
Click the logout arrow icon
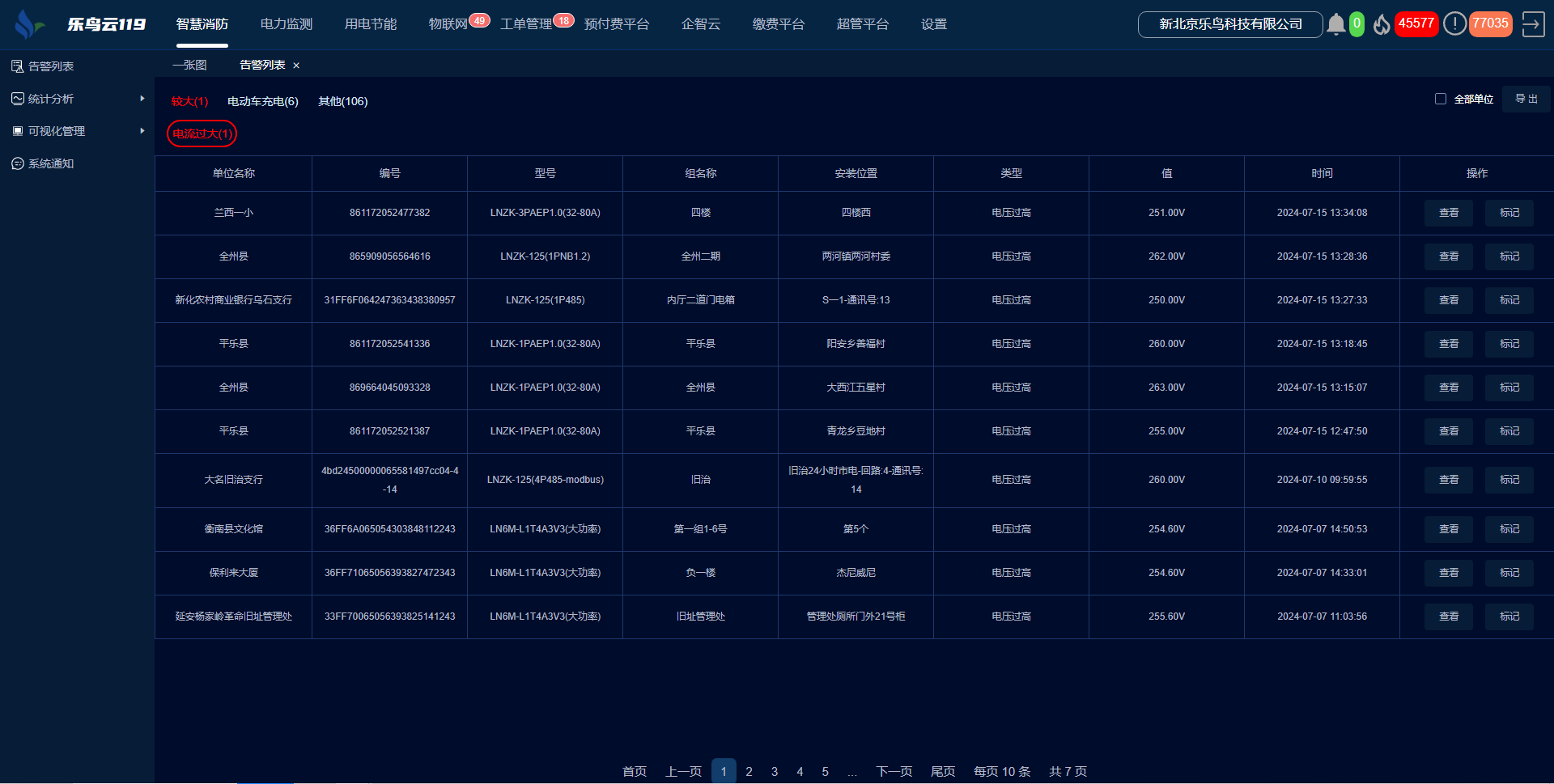point(1532,24)
